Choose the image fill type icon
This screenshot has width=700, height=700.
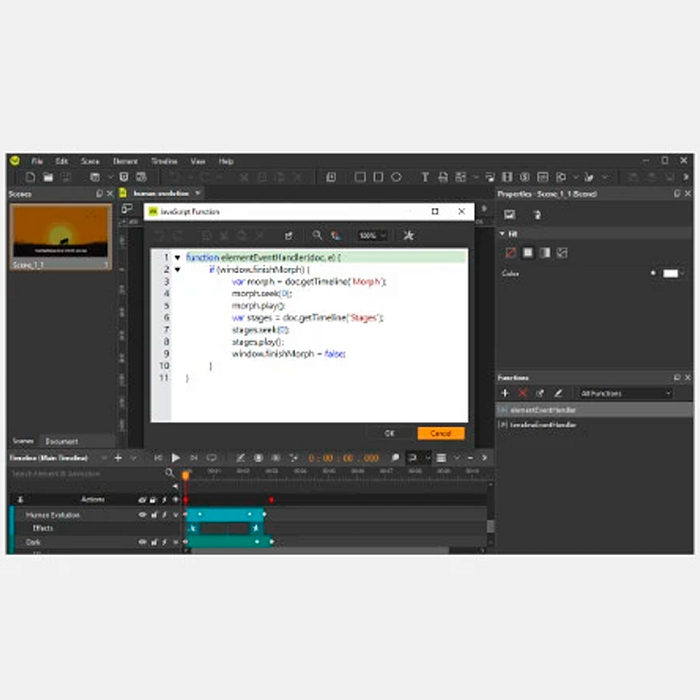tap(562, 253)
